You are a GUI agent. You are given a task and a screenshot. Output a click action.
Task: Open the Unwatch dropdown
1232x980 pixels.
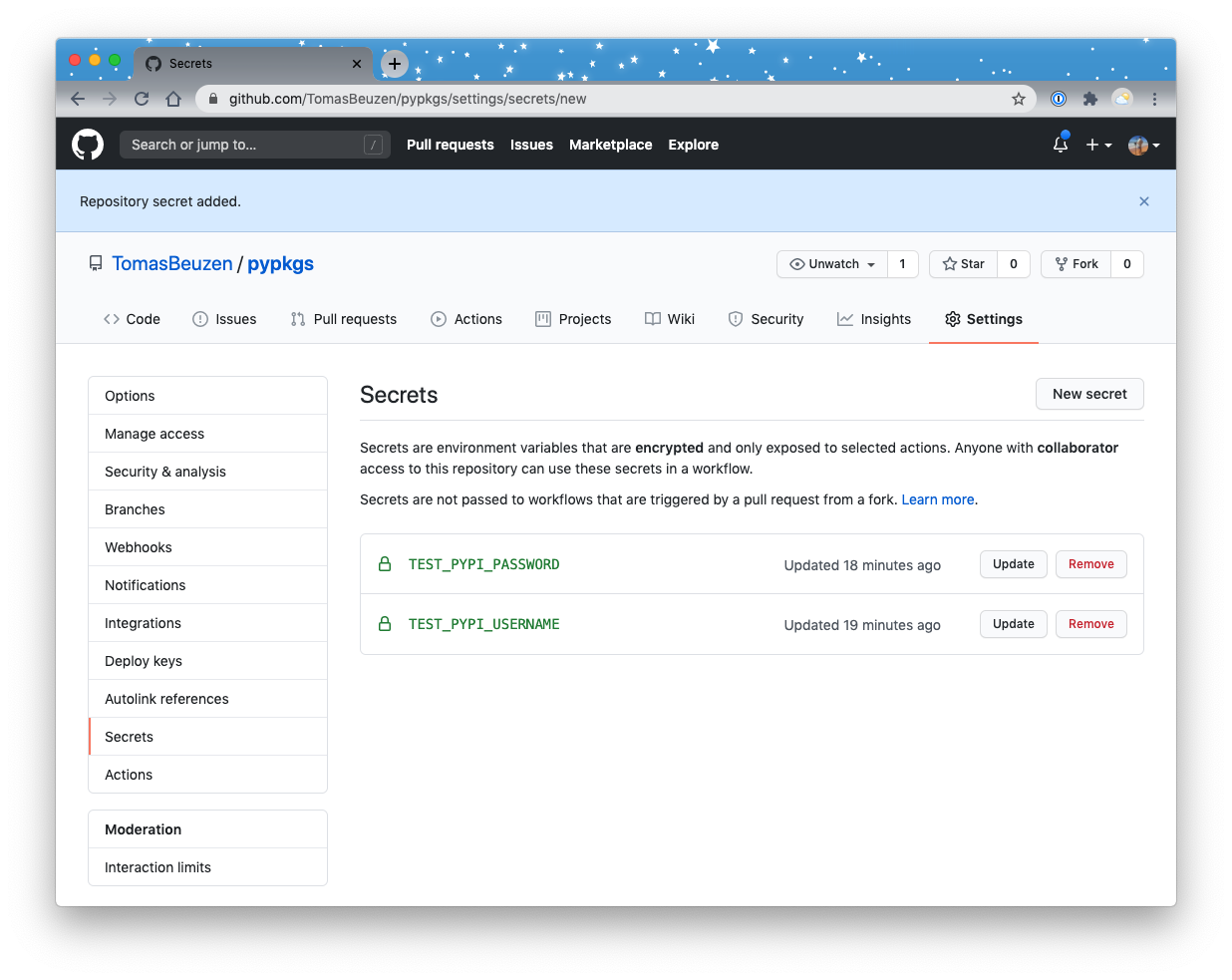click(832, 264)
